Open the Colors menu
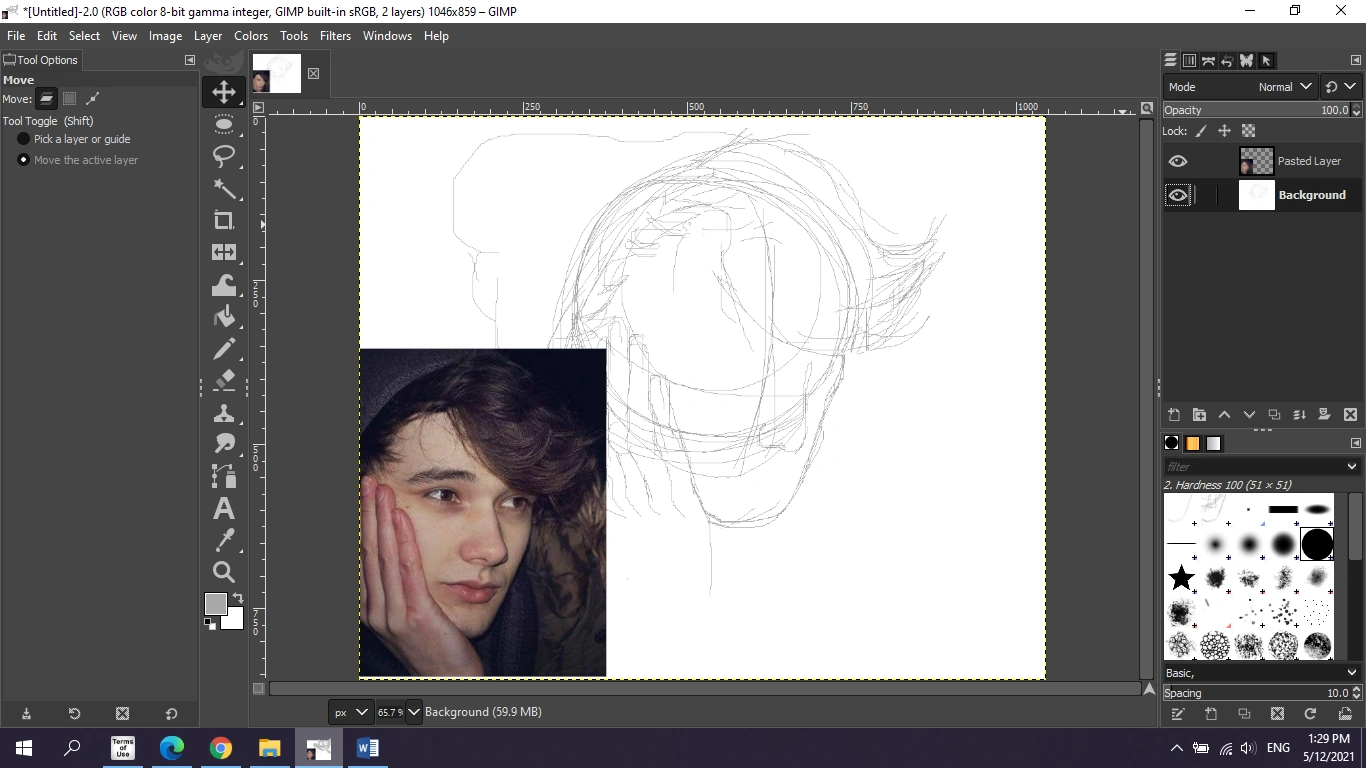The width and height of the screenshot is (1366, 768). click(x=250, y=35)
